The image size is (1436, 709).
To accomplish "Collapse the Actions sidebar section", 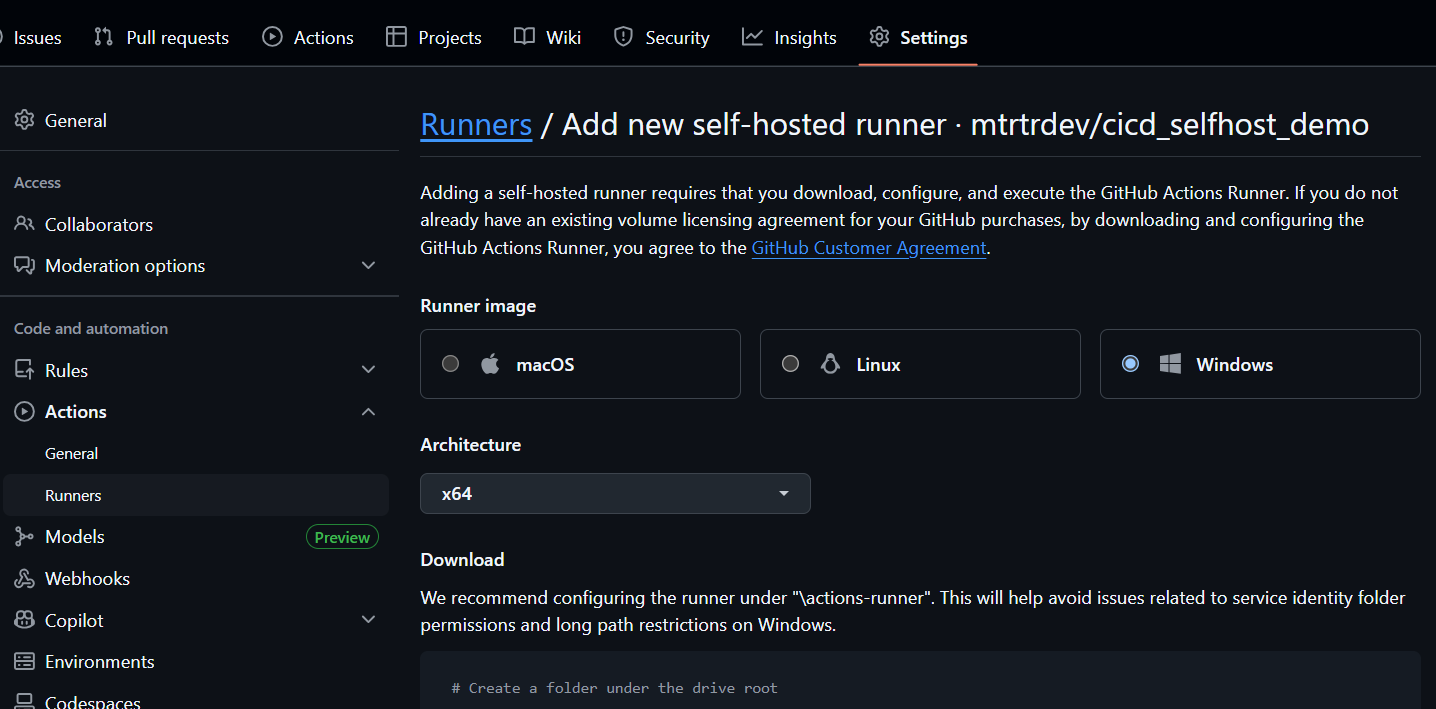I will (x=368, y=411).
